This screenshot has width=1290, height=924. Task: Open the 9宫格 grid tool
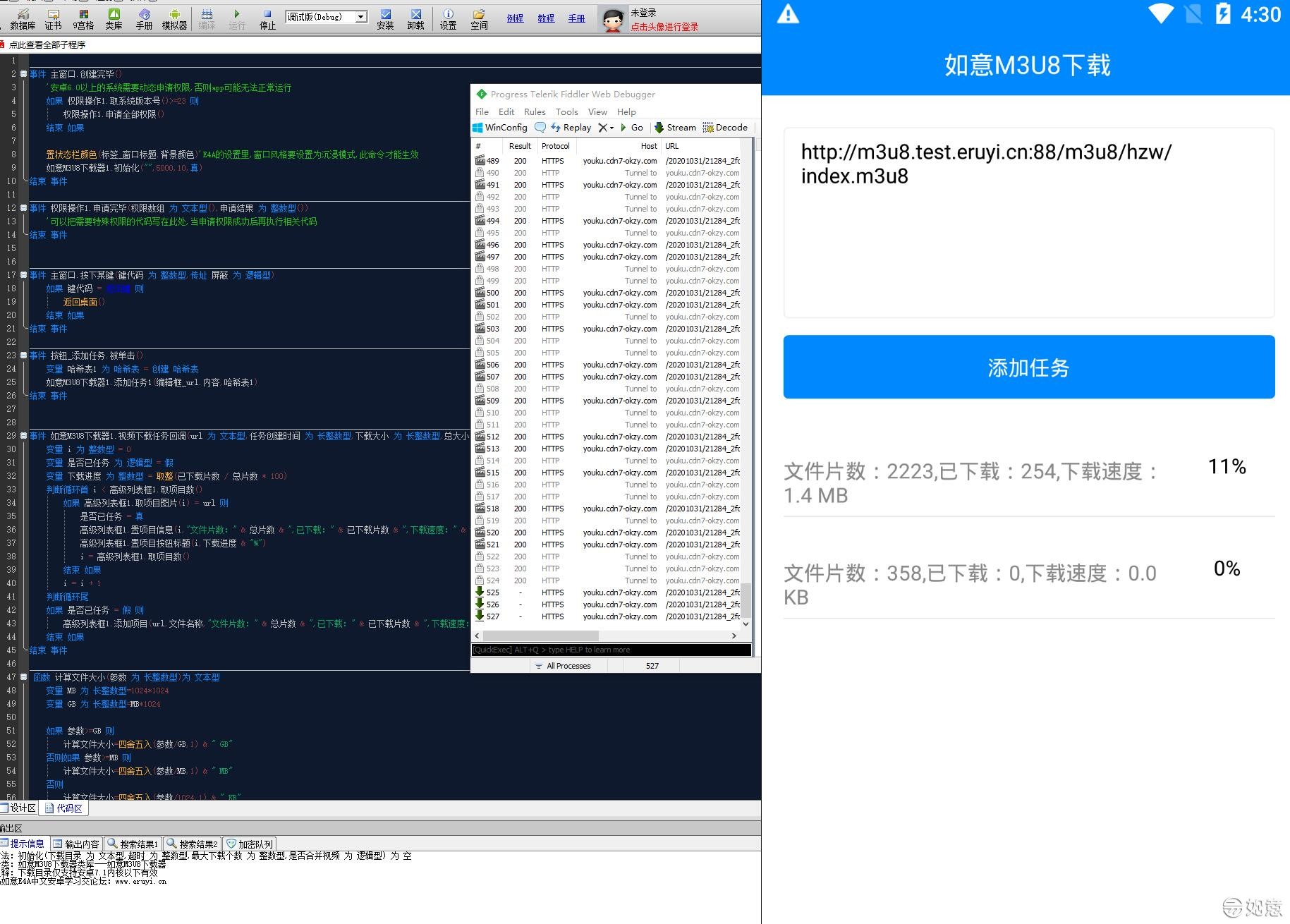[x=83, y=19]
